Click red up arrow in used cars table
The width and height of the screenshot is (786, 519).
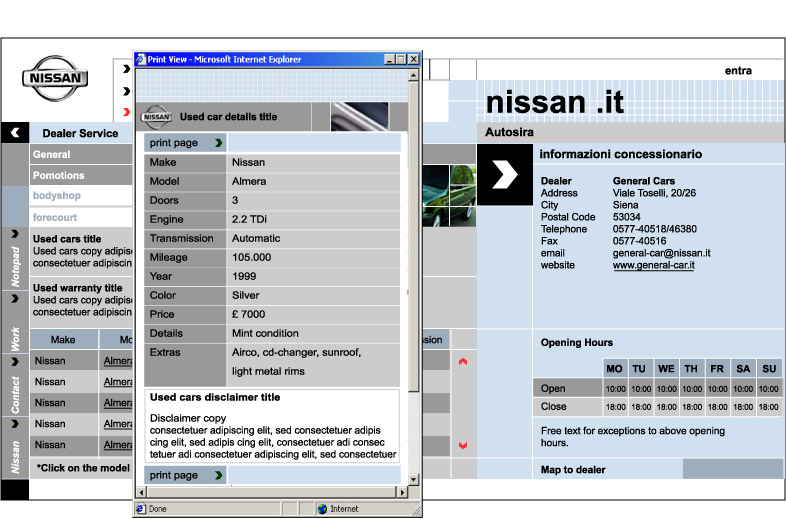463,361
